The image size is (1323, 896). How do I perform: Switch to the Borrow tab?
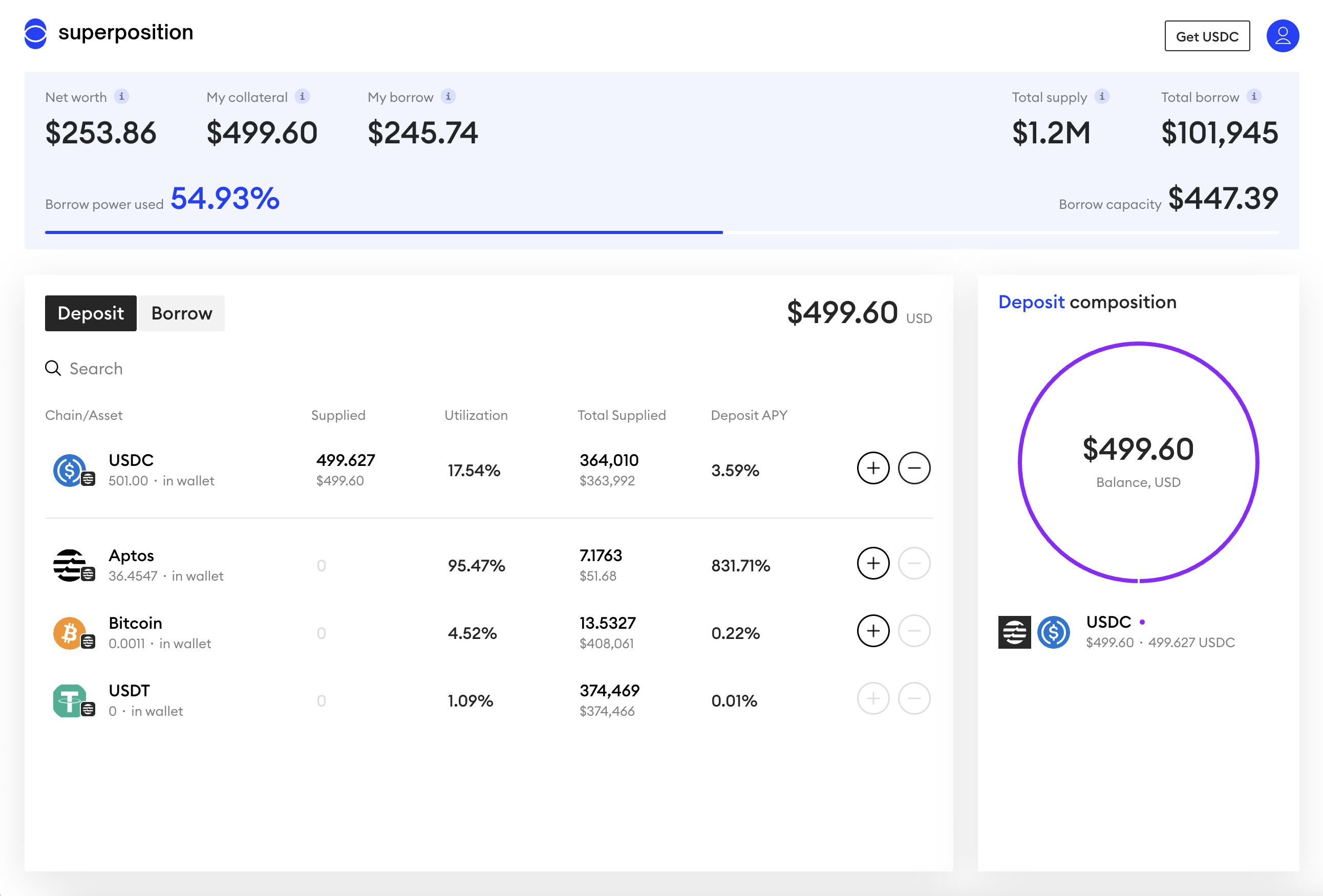click(x=182, y=313)
